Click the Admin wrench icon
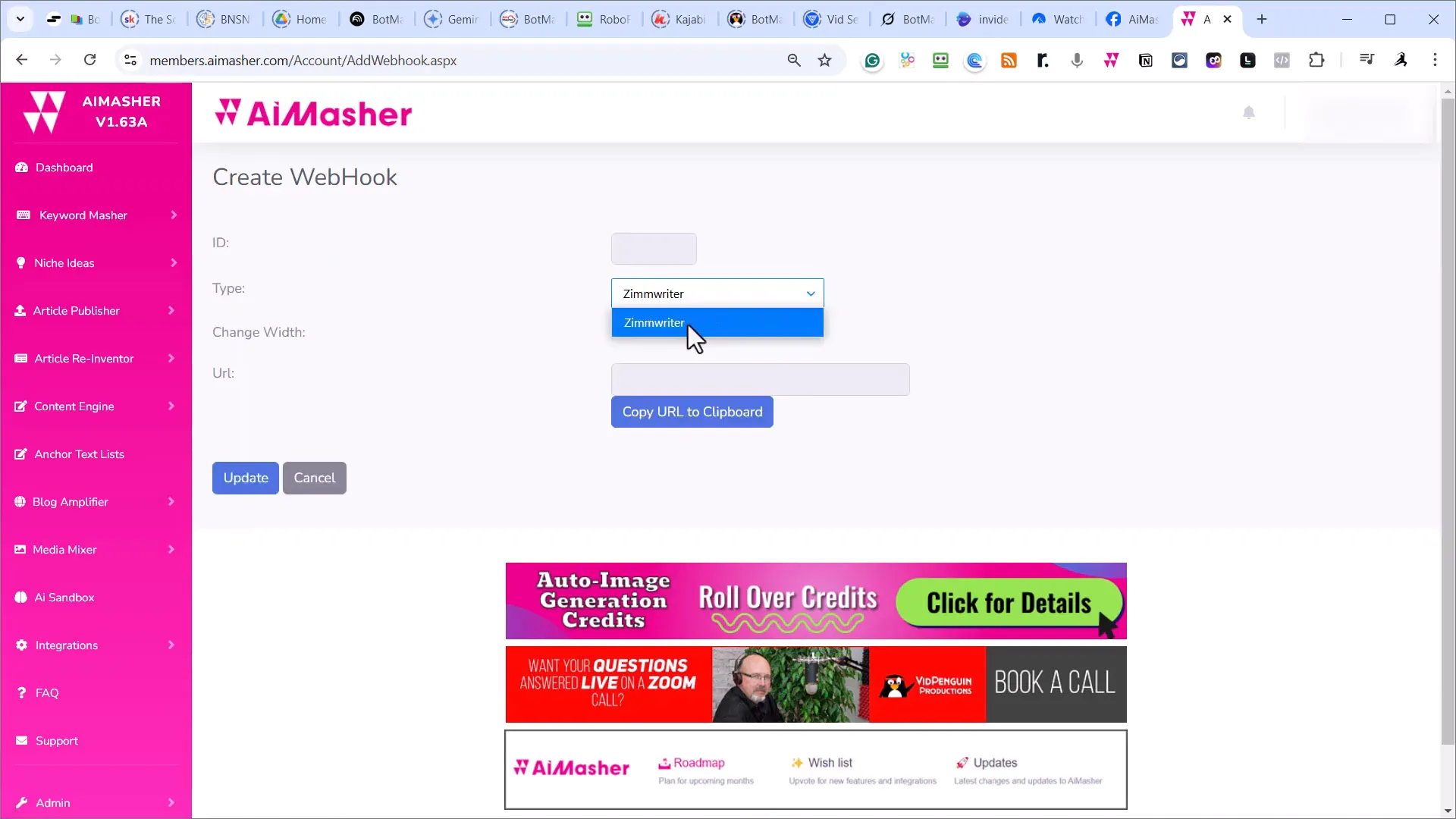This screenshot has width=1456, height=819. pyautogui.click(x=21, y=802)
